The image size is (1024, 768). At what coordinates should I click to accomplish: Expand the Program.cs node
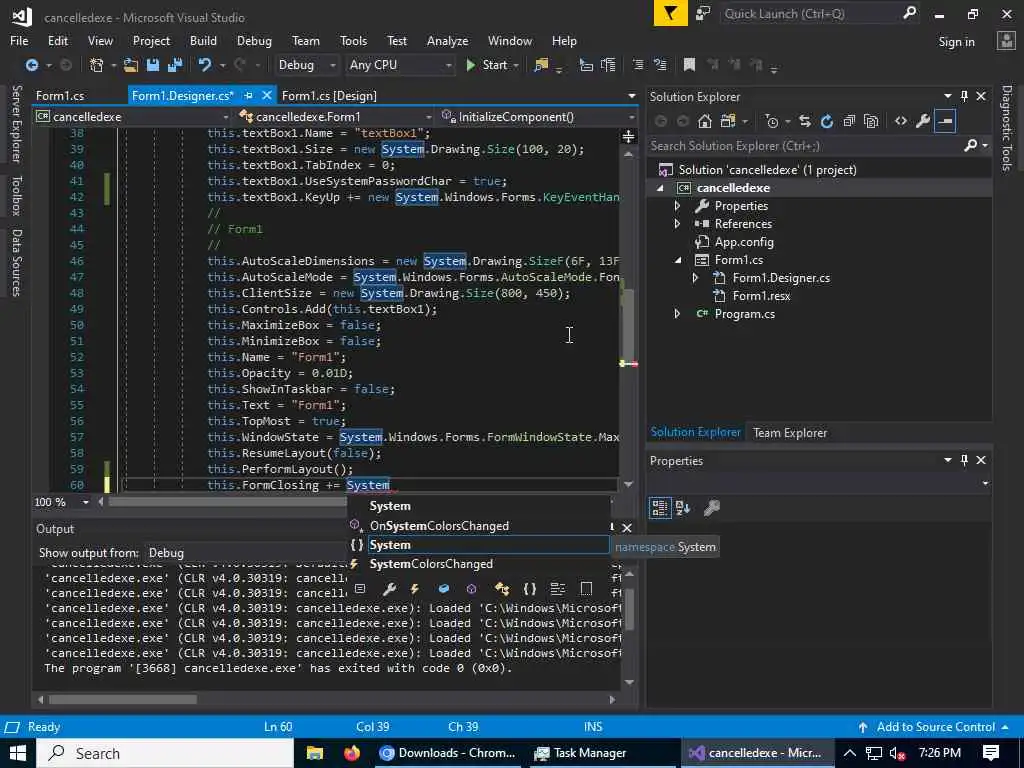click(677, 314)
